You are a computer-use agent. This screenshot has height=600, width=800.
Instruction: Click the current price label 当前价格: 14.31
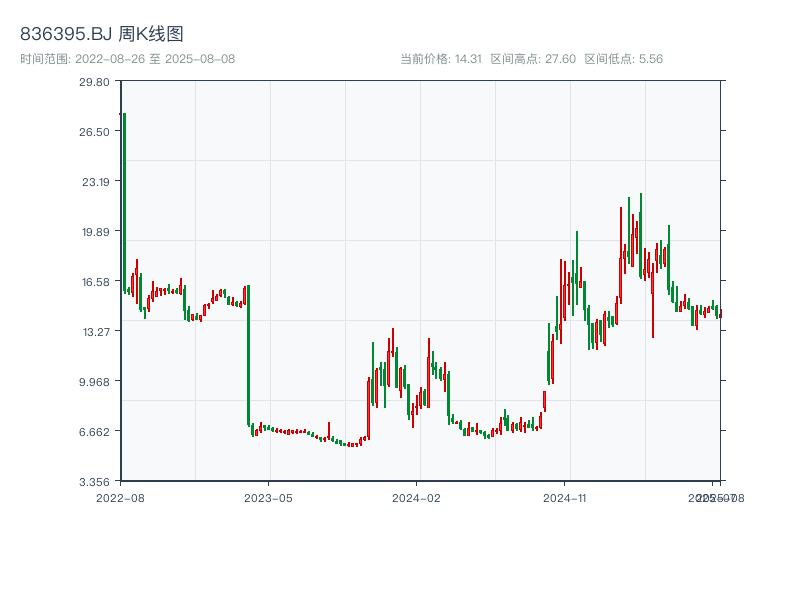point(441,59)
